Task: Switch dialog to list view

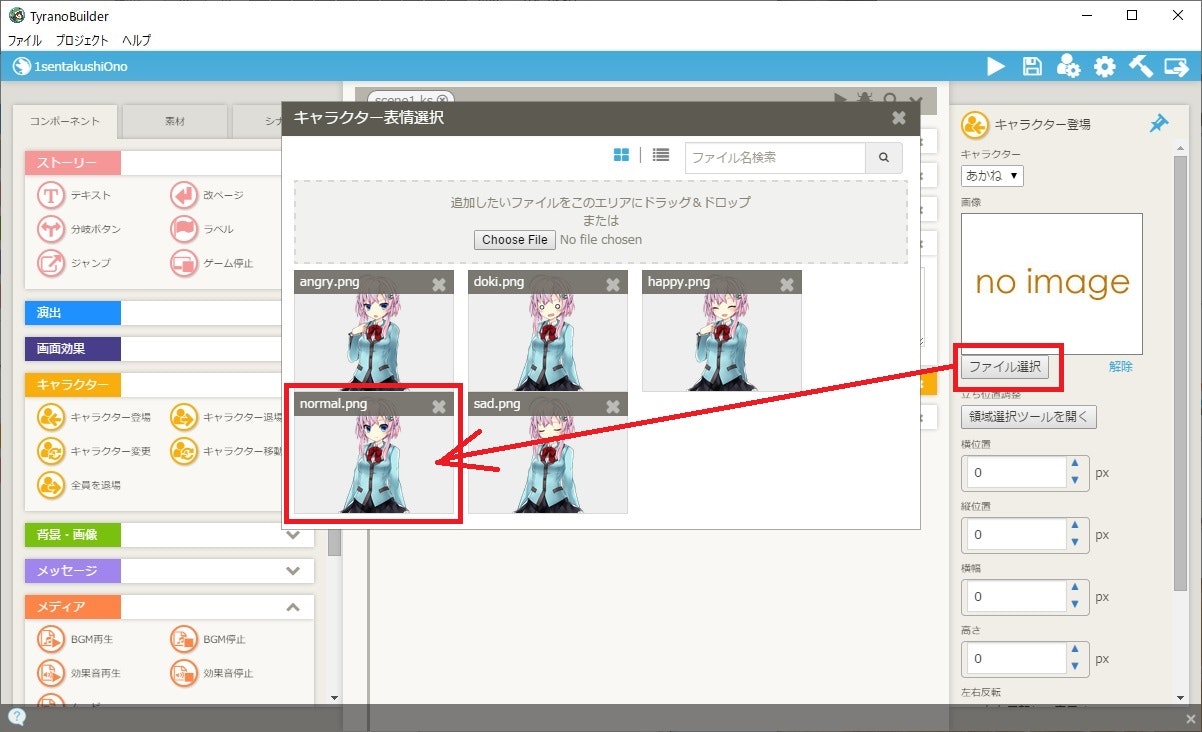Action: click(661, 155)
